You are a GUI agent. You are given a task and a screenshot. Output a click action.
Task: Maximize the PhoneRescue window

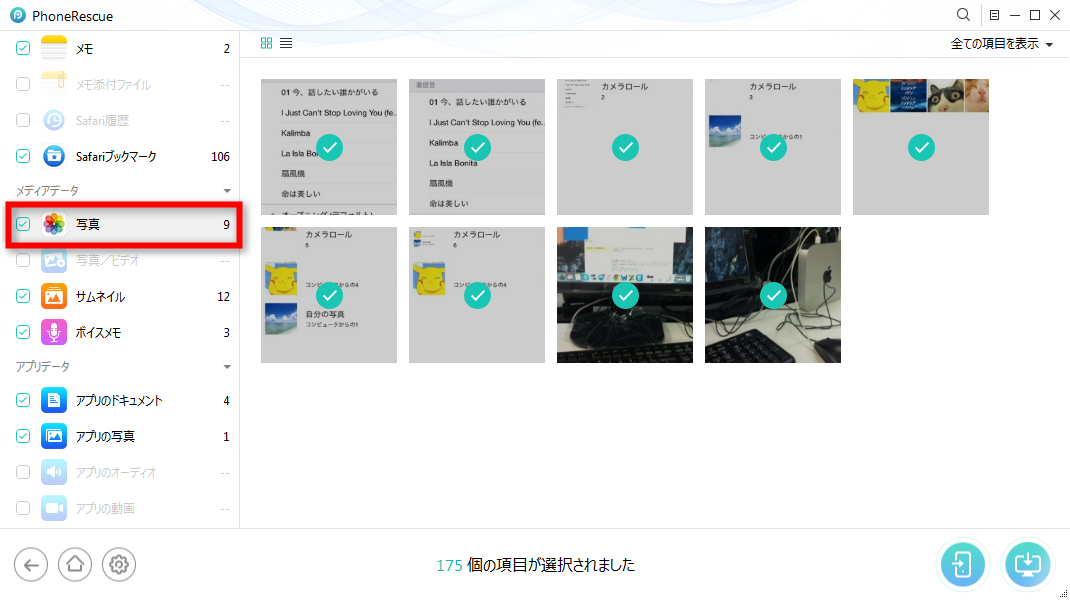(1035, 15)
